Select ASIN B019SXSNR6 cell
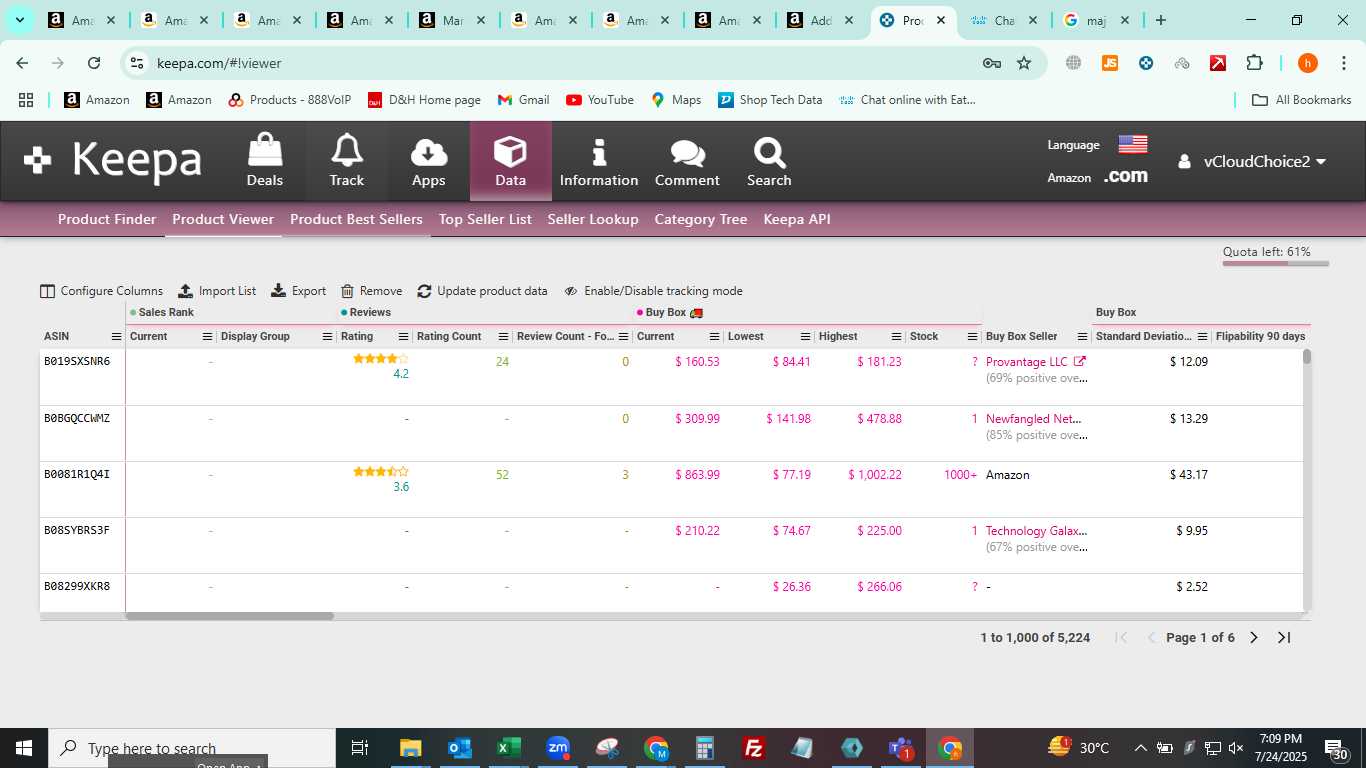 click(77, 362)
